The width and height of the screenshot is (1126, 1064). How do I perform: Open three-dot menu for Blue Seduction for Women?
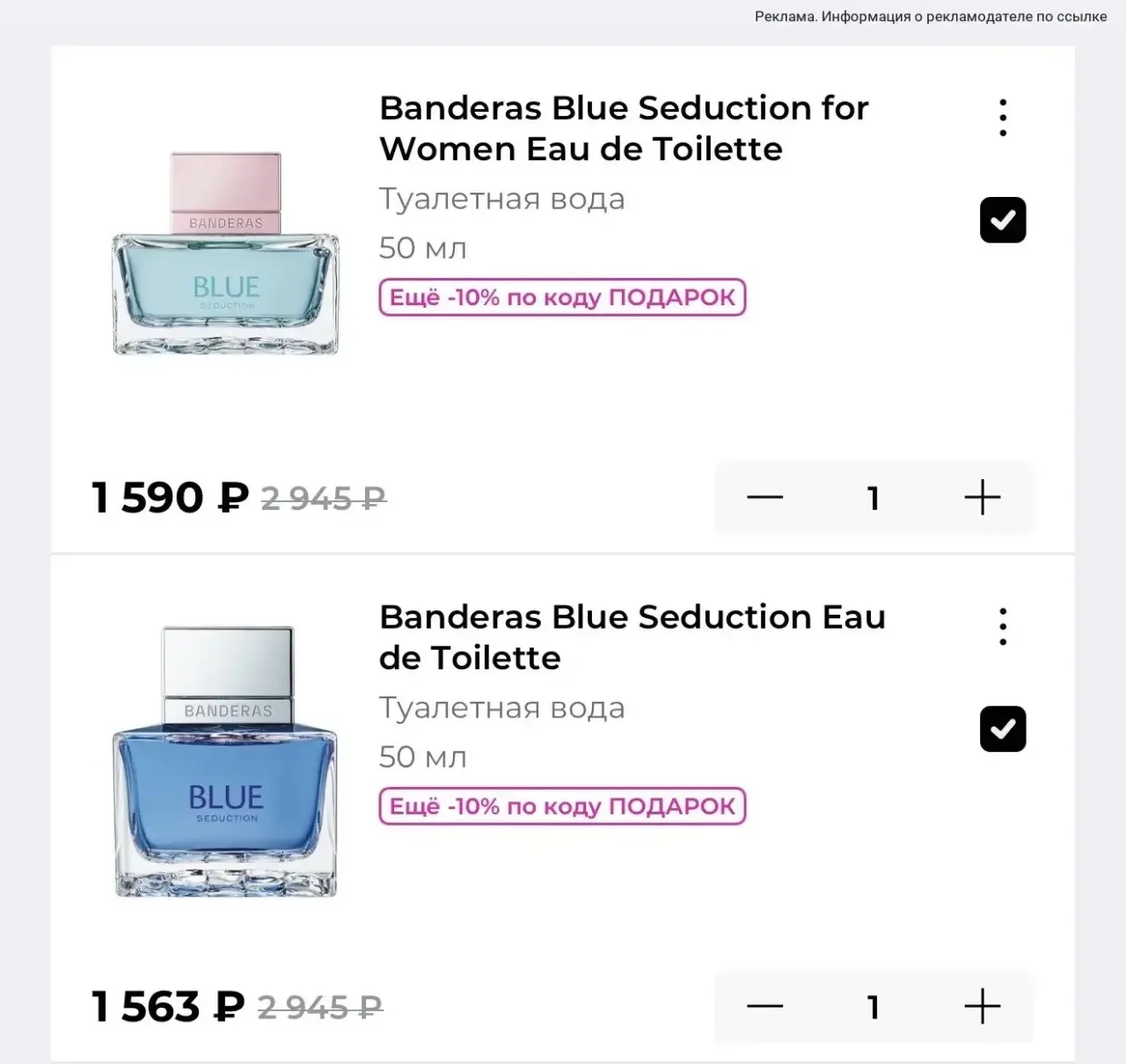[1003, 118]
